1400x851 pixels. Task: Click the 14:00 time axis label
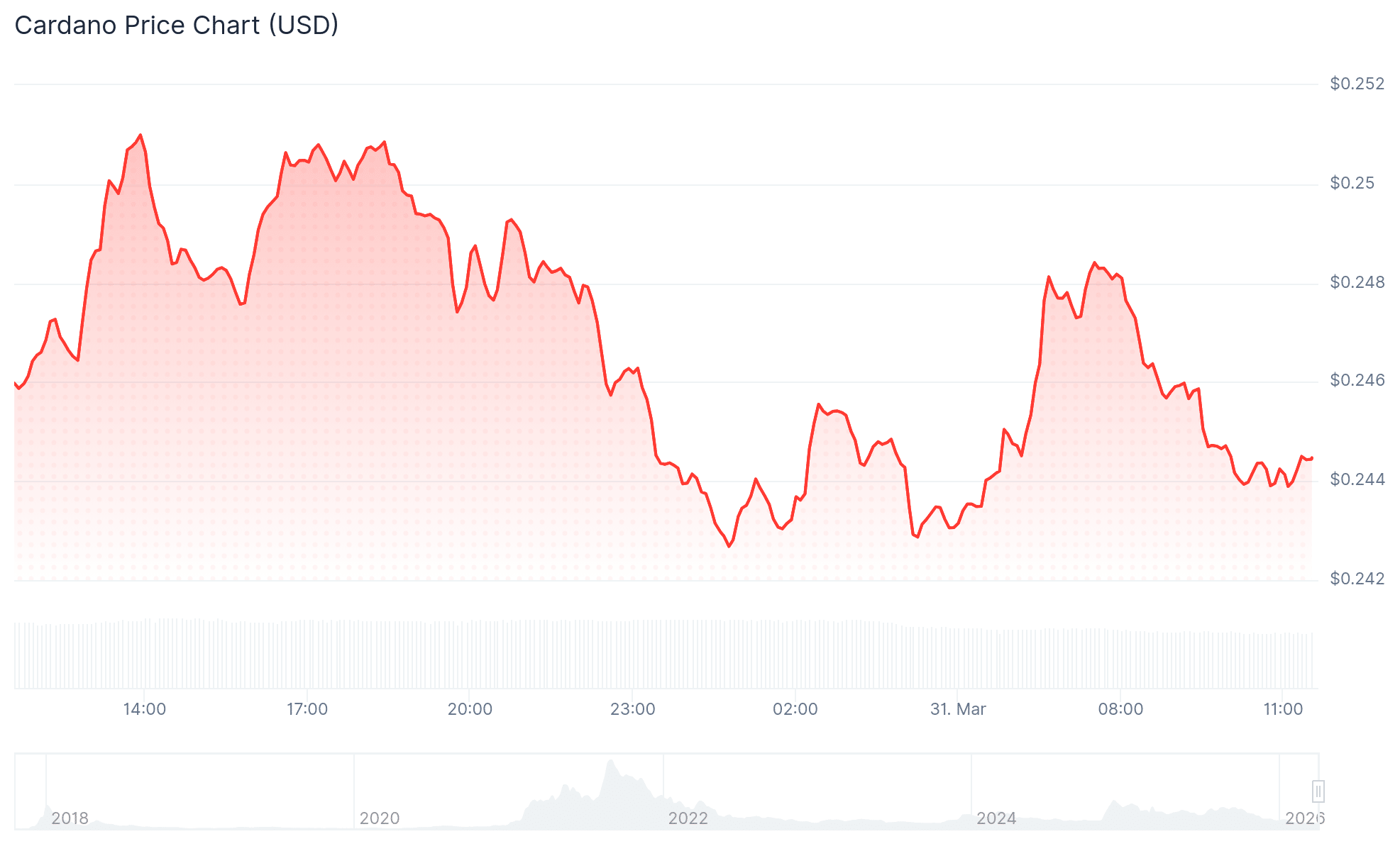click(x=144, y=709)
